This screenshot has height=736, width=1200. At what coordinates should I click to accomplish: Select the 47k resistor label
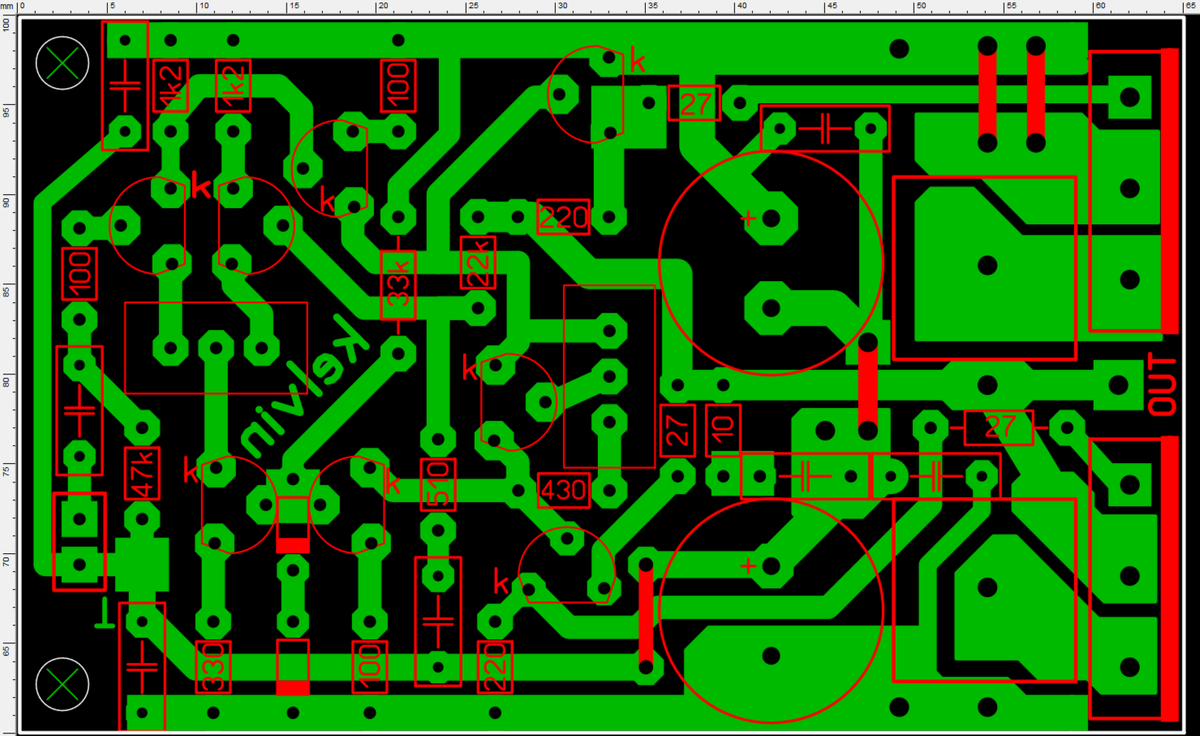[141, 472]
